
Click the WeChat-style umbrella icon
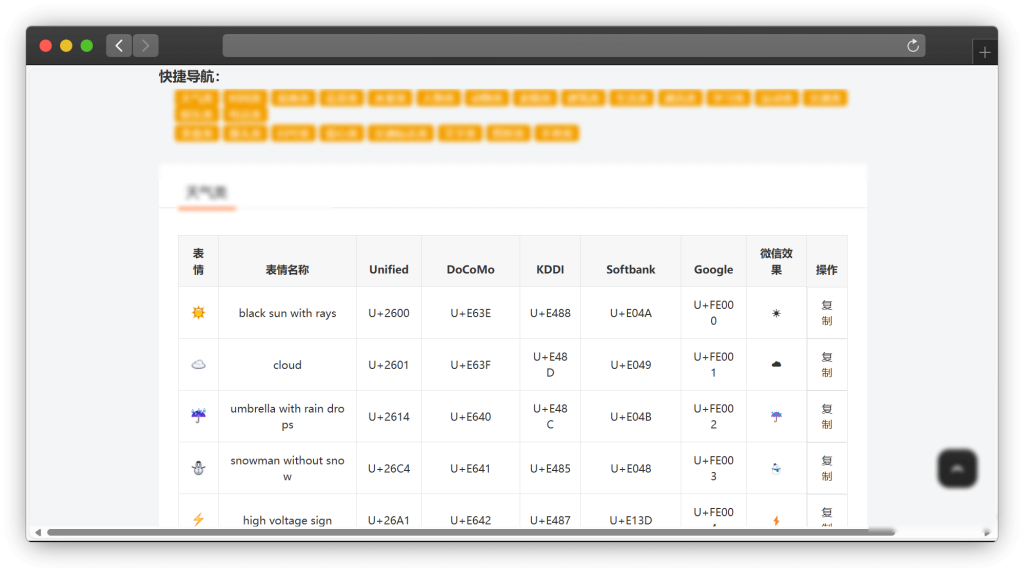pos(776,416)
